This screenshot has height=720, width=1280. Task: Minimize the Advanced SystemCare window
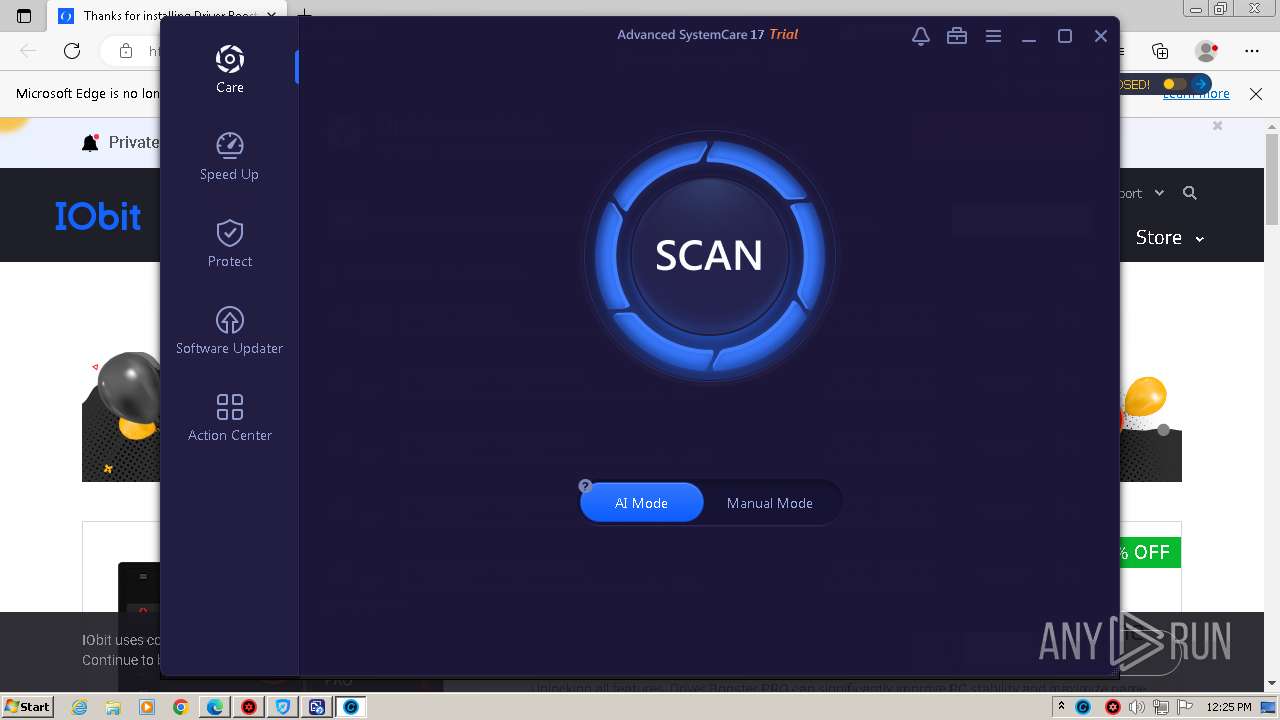pos(1029,36)
